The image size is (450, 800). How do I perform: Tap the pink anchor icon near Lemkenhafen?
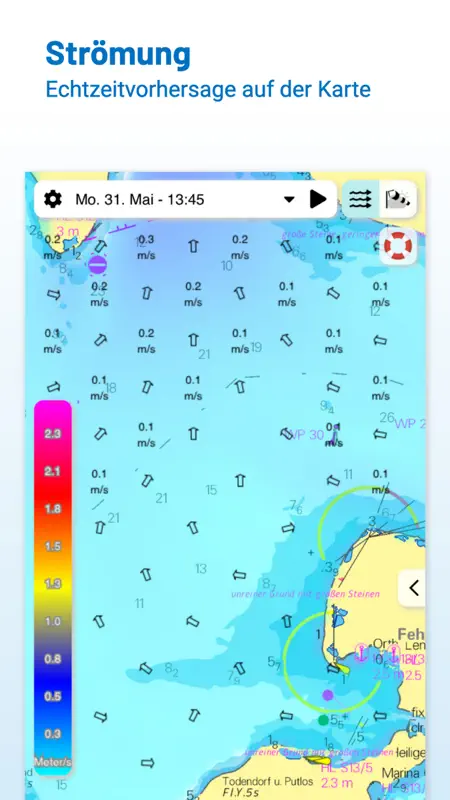(x=394, y=654)
